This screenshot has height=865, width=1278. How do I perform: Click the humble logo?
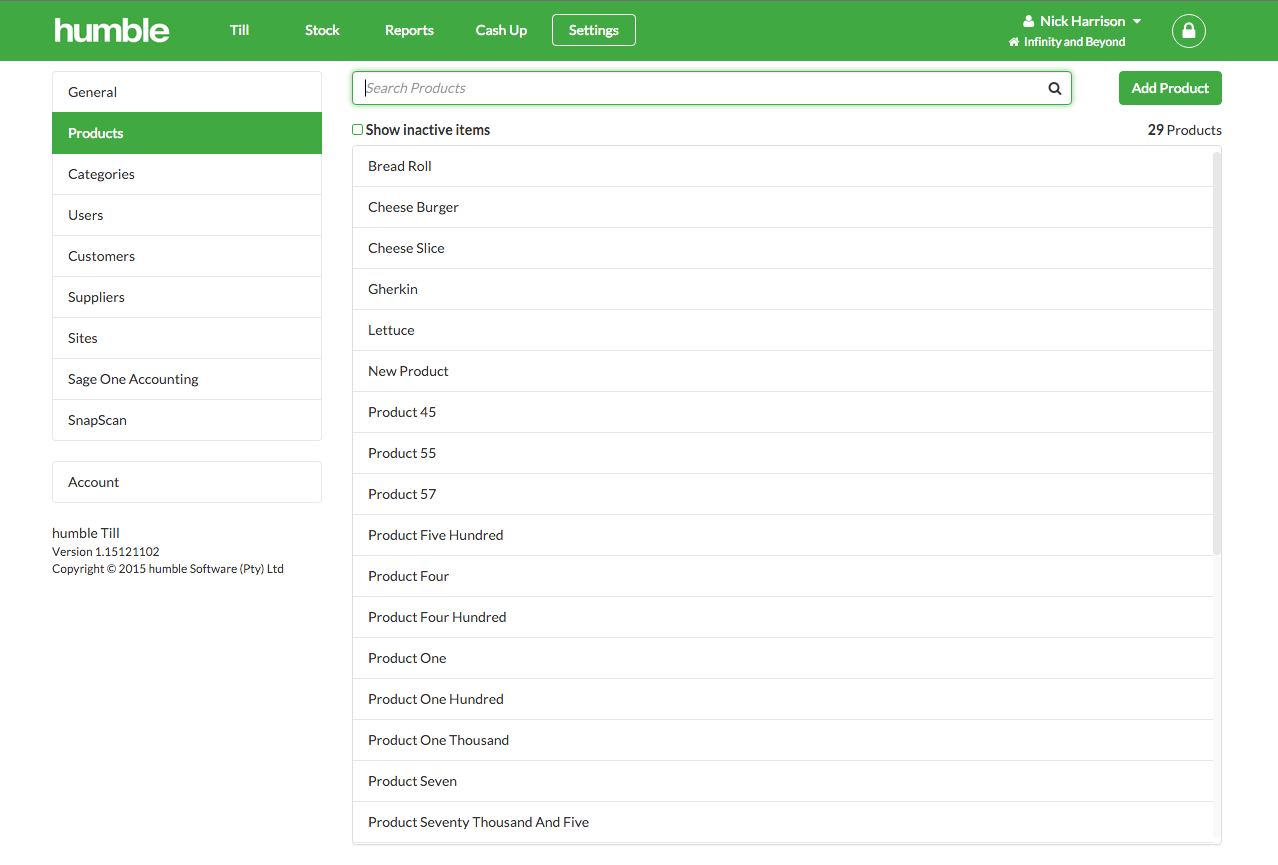click(x=112, y=30)
